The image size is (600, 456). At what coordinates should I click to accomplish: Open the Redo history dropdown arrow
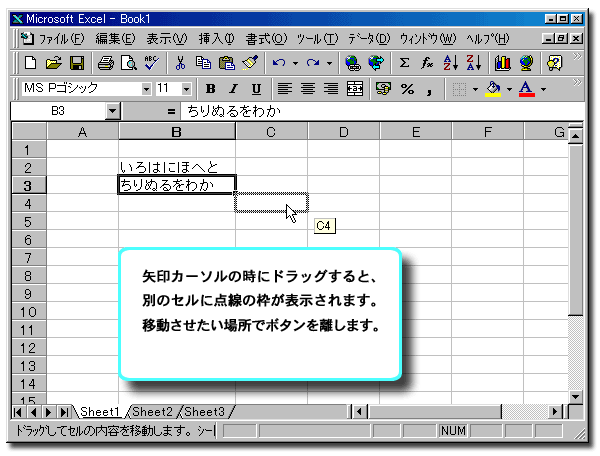tap(329, 63)
